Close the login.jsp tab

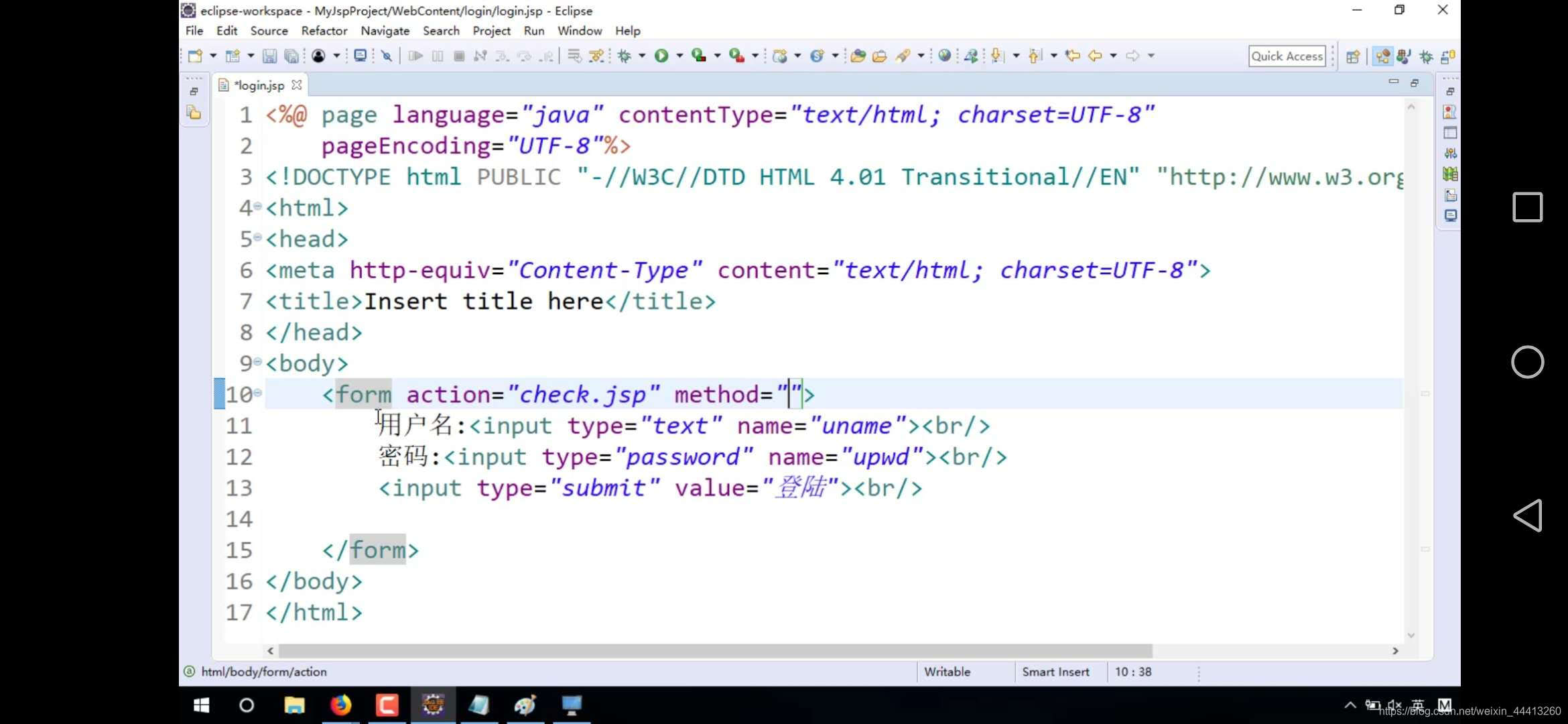click(x=297, y=85)
